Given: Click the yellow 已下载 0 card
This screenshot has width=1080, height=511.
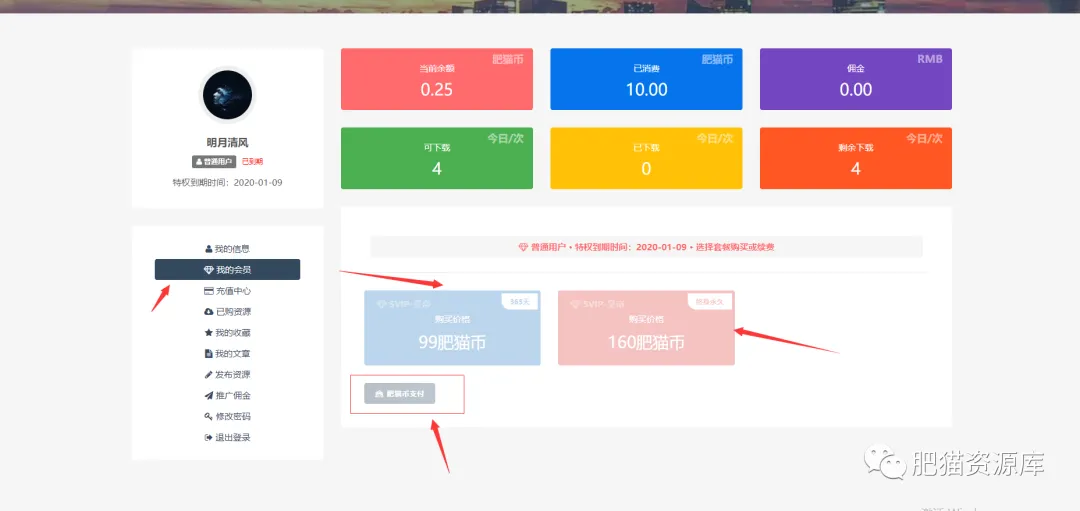Looking at the screenshot, I should [646, 158].
